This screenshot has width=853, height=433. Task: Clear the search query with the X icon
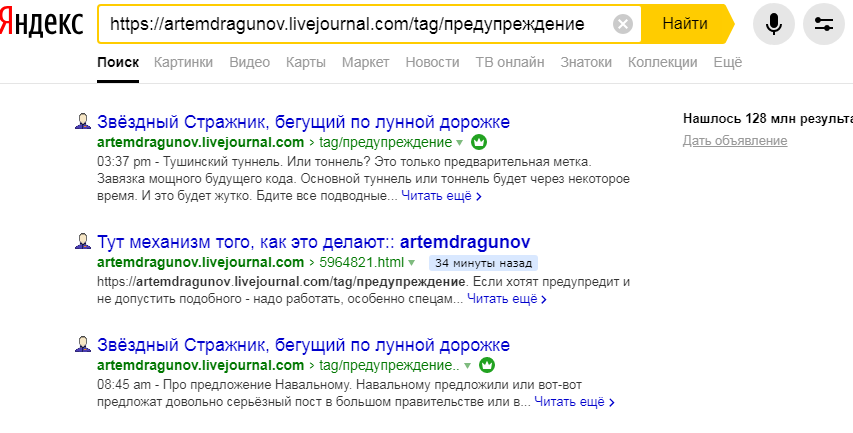pyautogui.click(x=623, y=24)
